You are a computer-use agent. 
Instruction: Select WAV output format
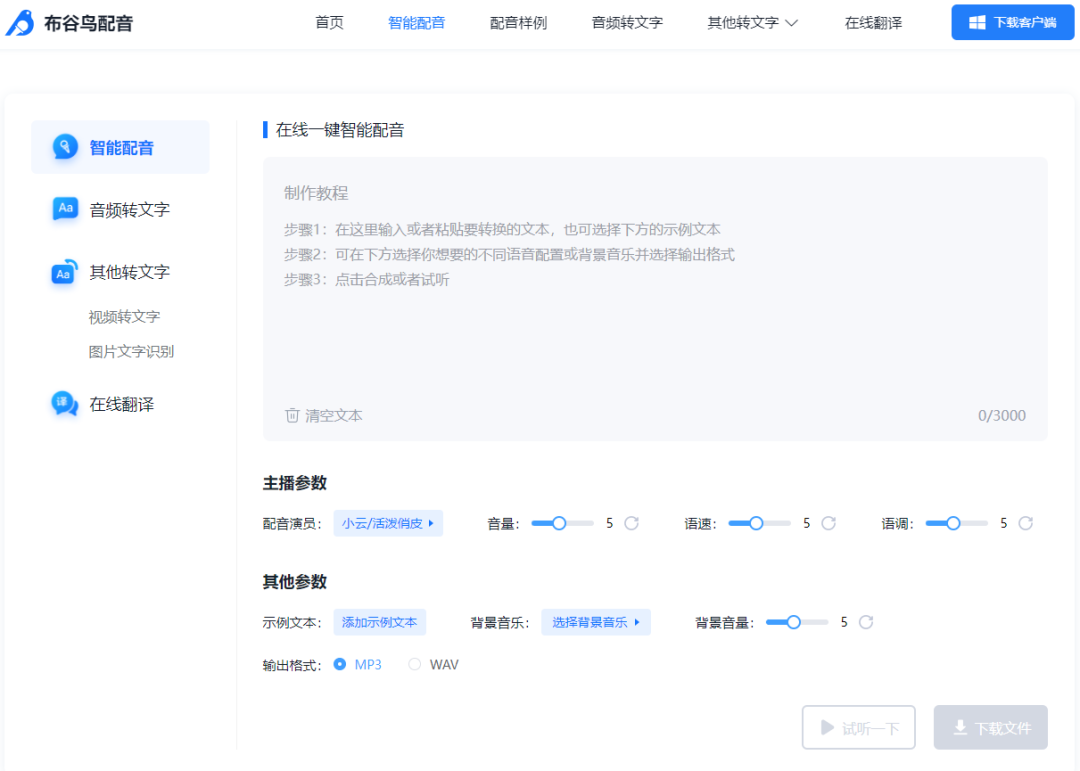[x=433, y=664]
